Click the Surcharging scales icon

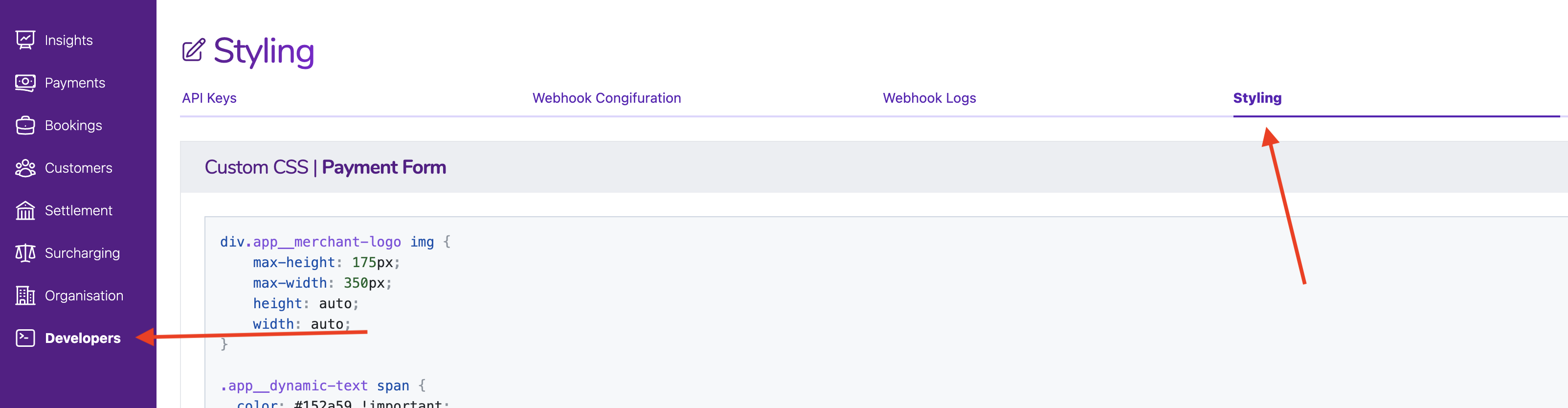tap(25, 253)
